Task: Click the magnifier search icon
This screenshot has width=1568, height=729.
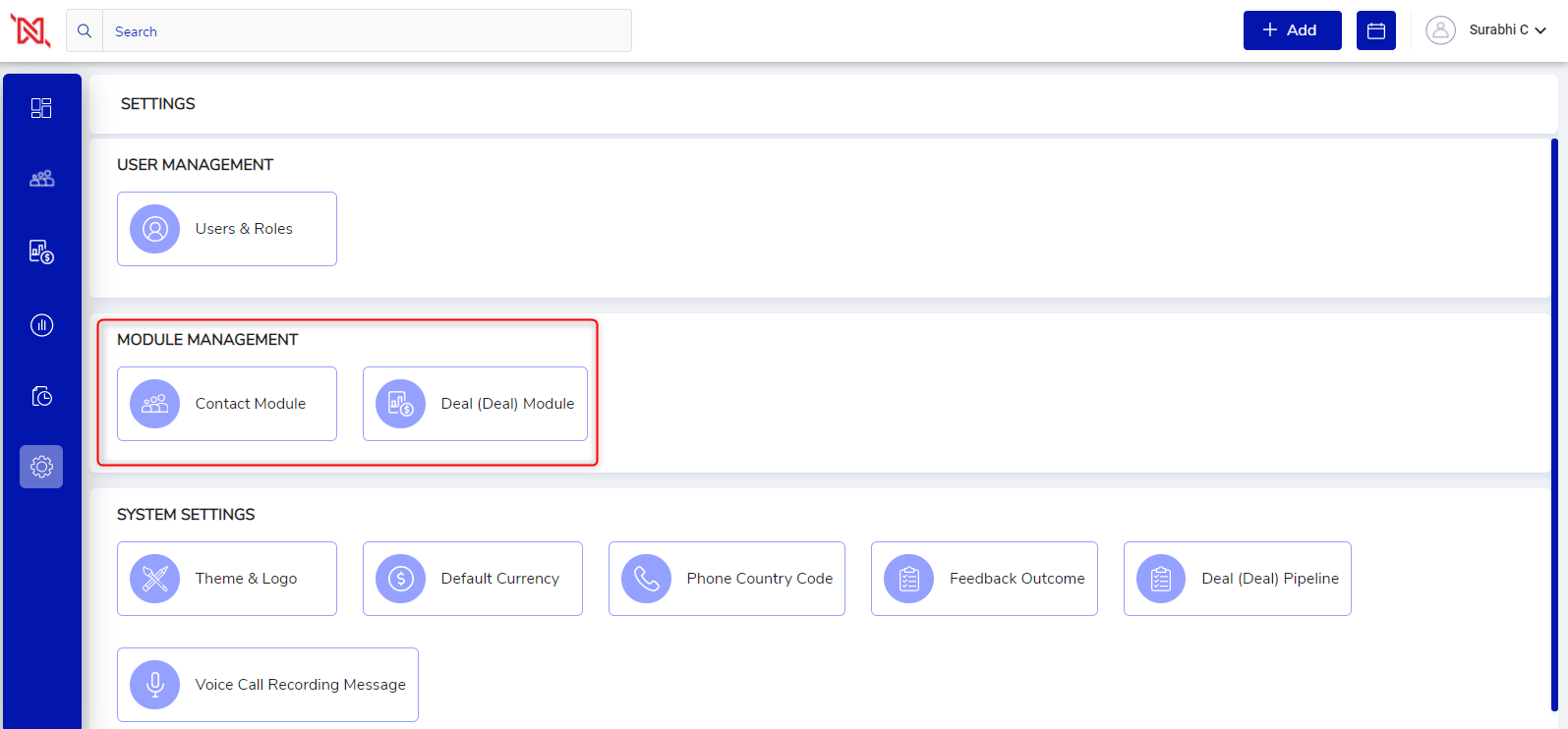Action: pyautogui.click(x=85, y=31)
